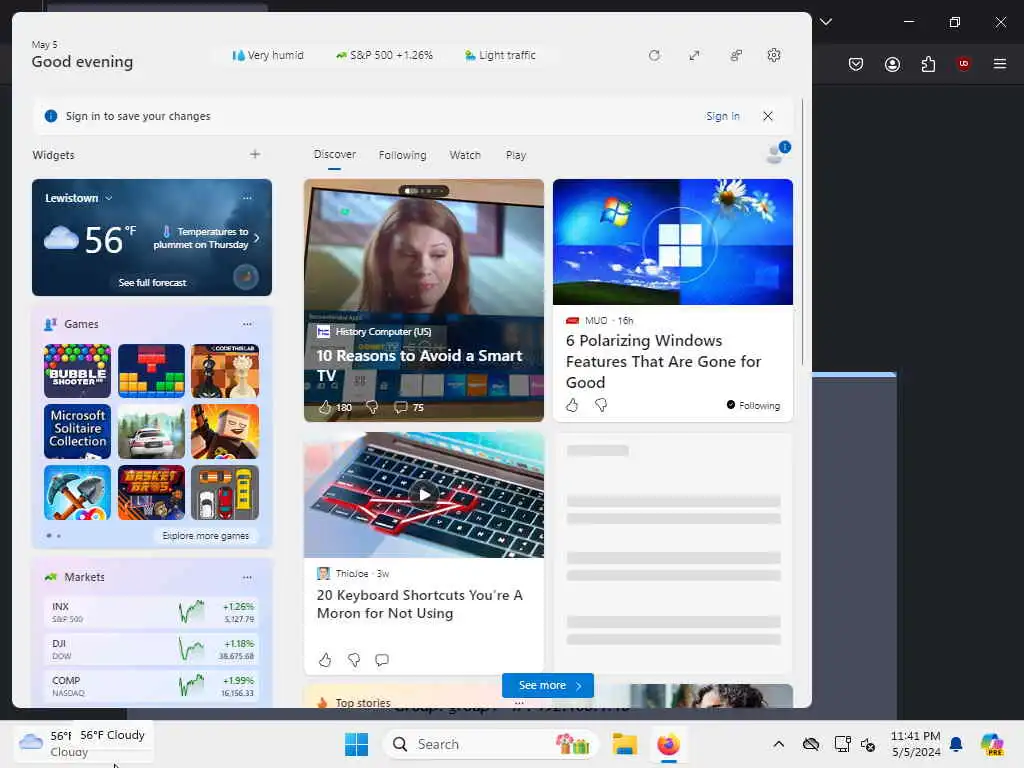Click the Sign in link
This screenshot has width=1024, height=768.
(x=722, y=116)
